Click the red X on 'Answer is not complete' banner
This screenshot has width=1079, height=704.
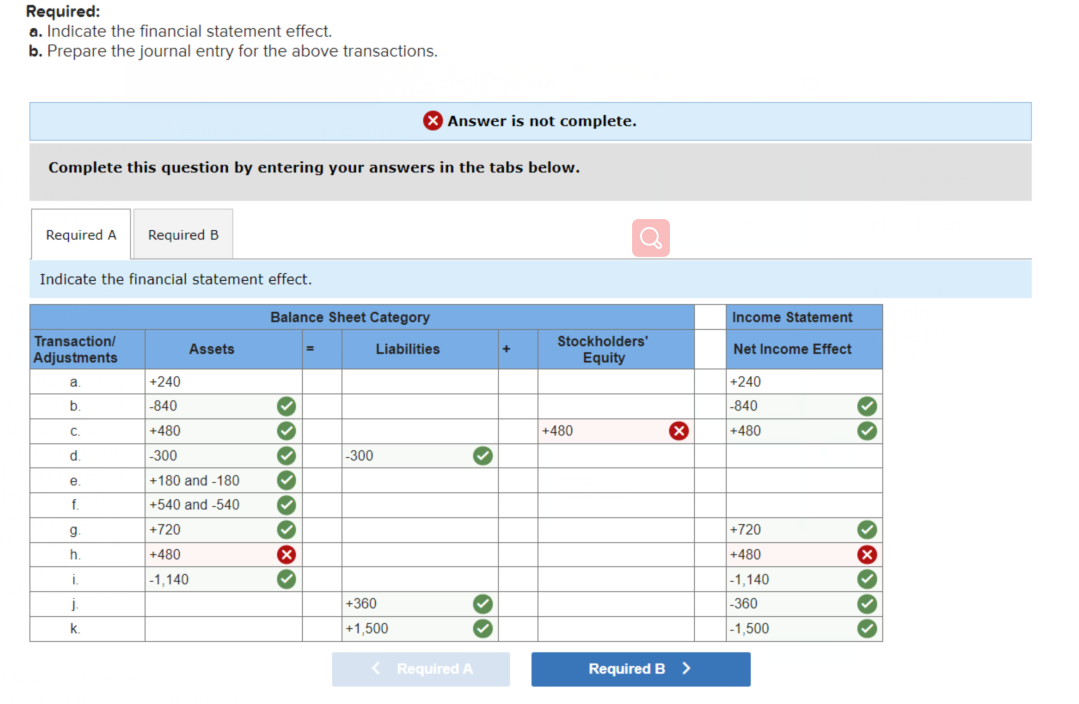click(x=432, y=120)
